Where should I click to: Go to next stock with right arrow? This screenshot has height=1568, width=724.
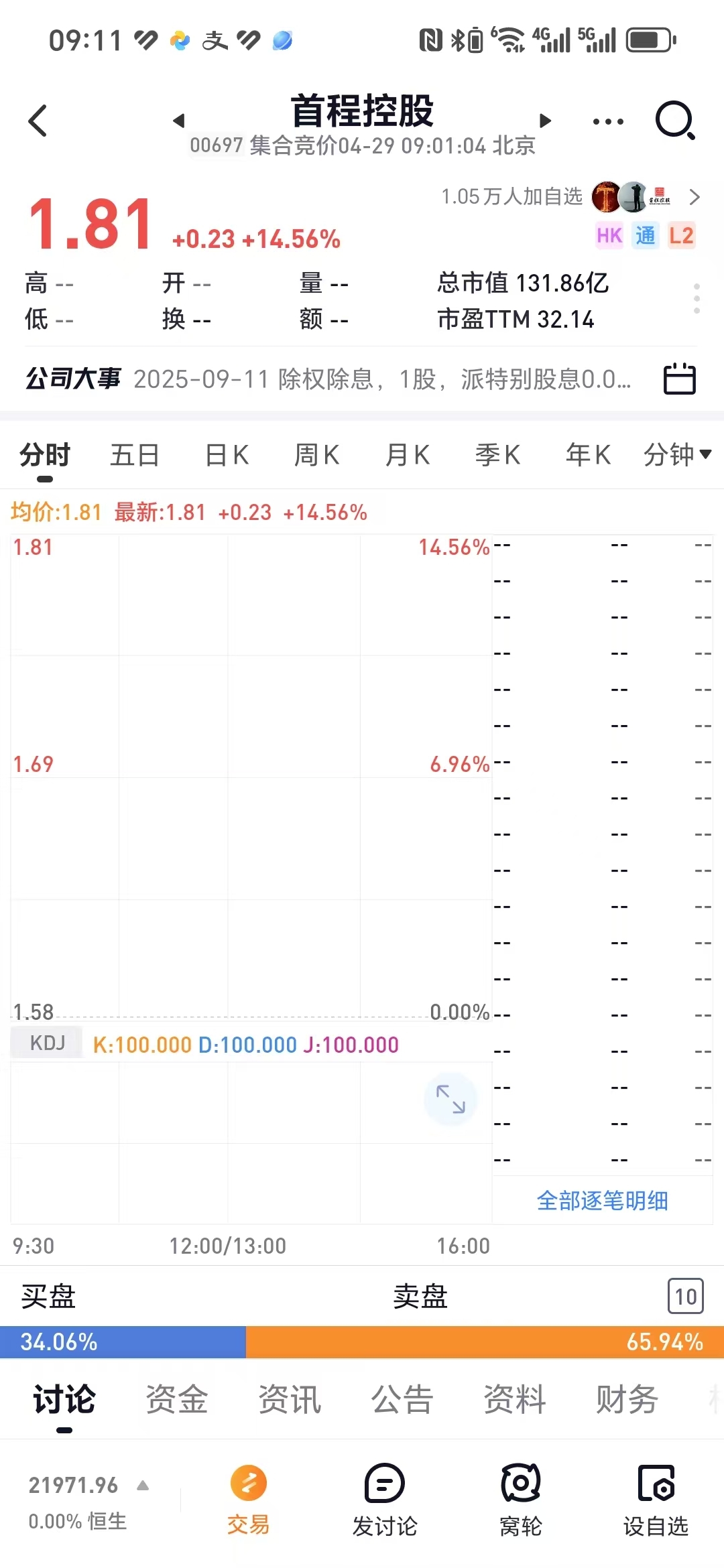[545, 121]
